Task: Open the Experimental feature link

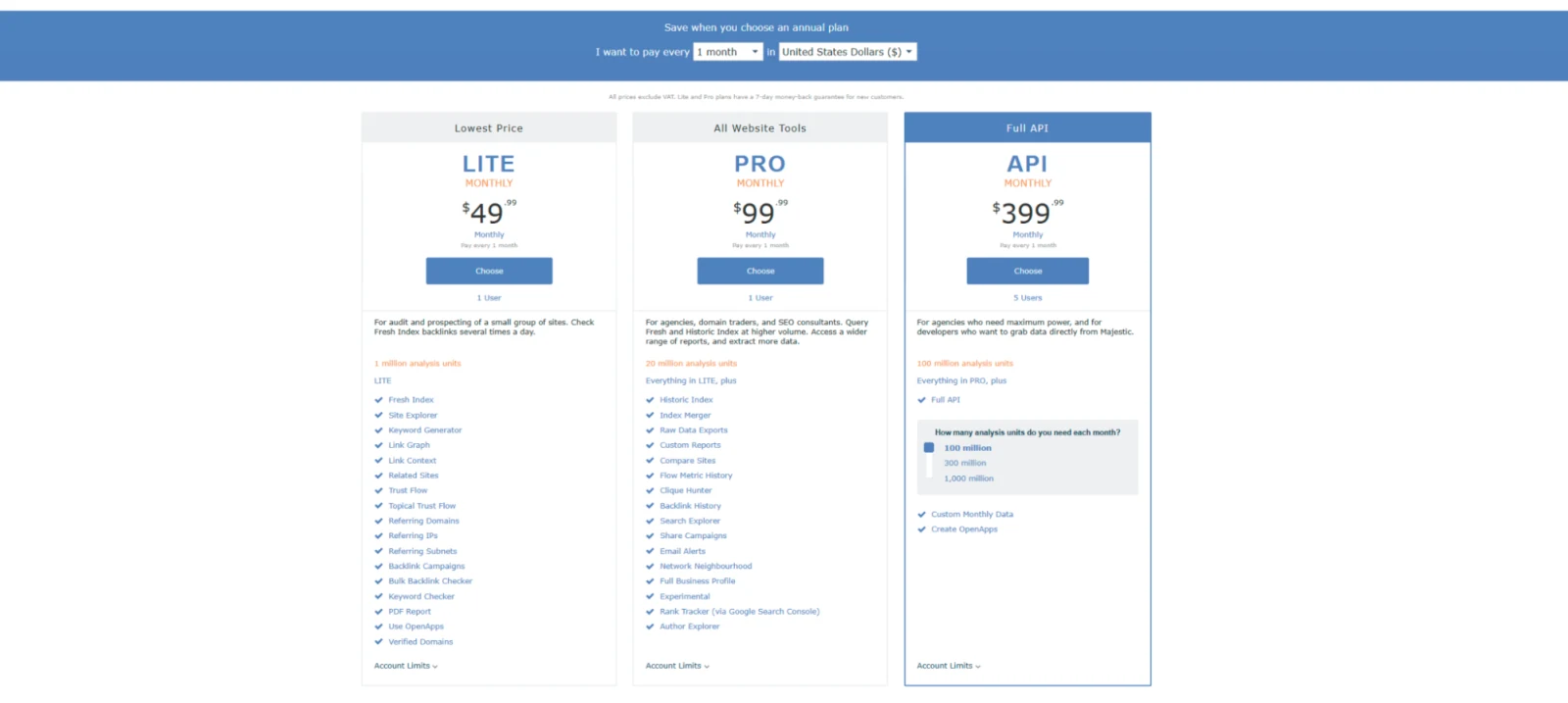Action: tap(685, 596)
